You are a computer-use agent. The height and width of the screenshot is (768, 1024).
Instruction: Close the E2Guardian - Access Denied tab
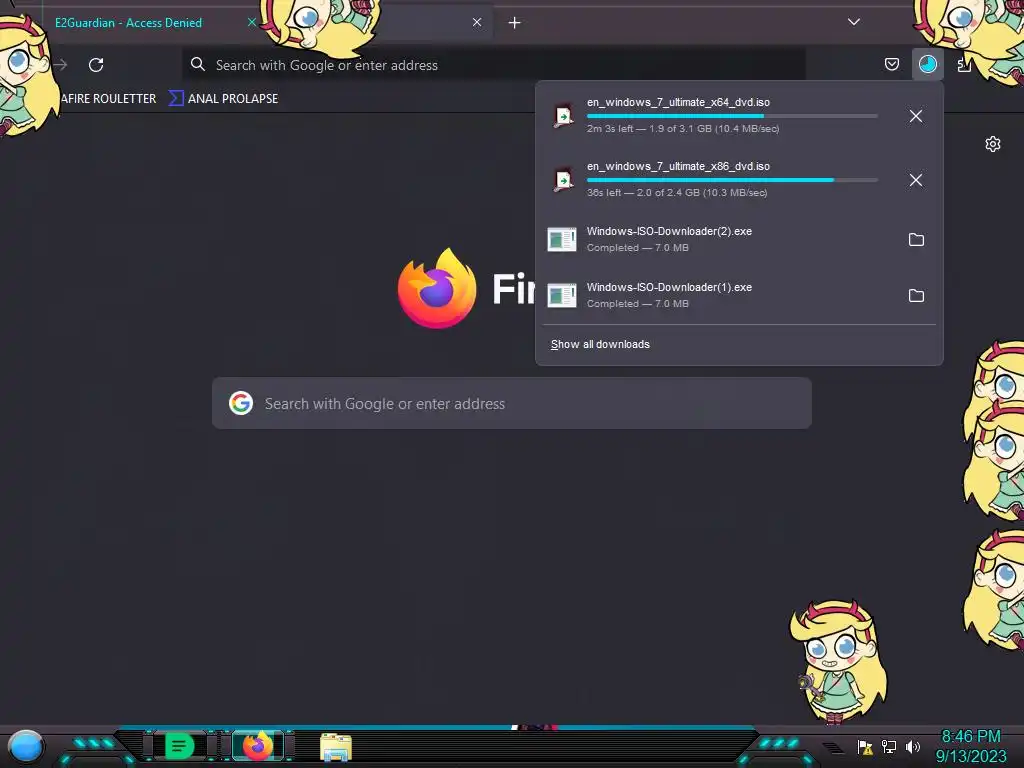pos(251,22)
